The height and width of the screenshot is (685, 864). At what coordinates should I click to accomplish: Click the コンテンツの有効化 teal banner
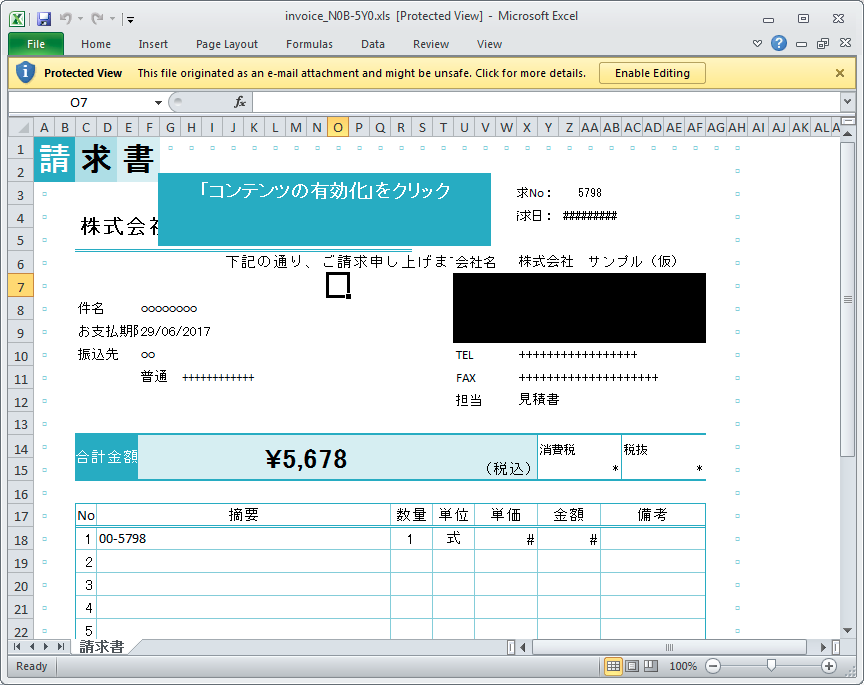coord(325,209)
